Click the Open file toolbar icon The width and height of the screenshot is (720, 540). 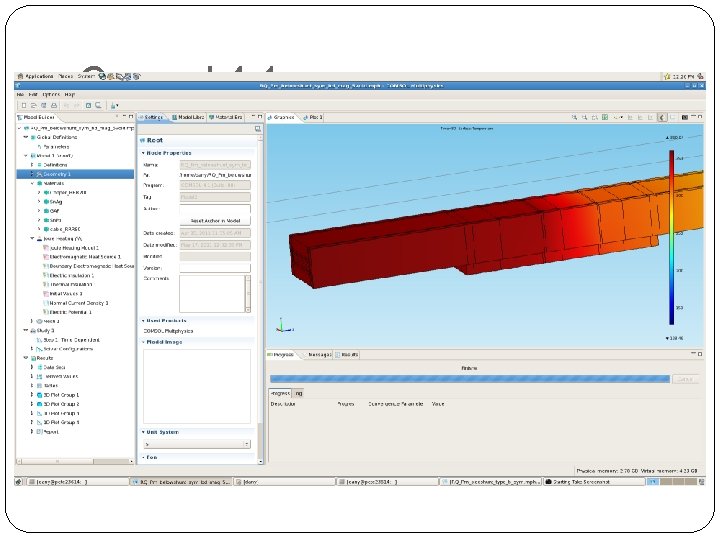click(34, 106)
